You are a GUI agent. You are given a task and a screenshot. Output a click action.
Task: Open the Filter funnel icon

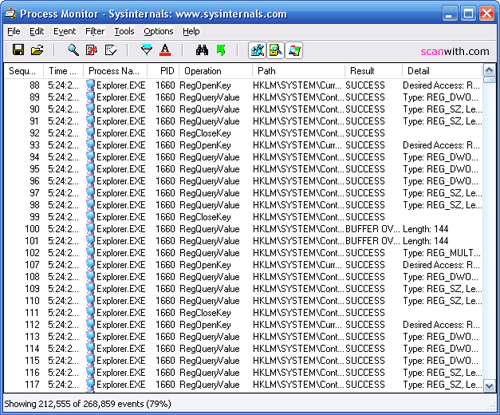(x=146, y=50)
